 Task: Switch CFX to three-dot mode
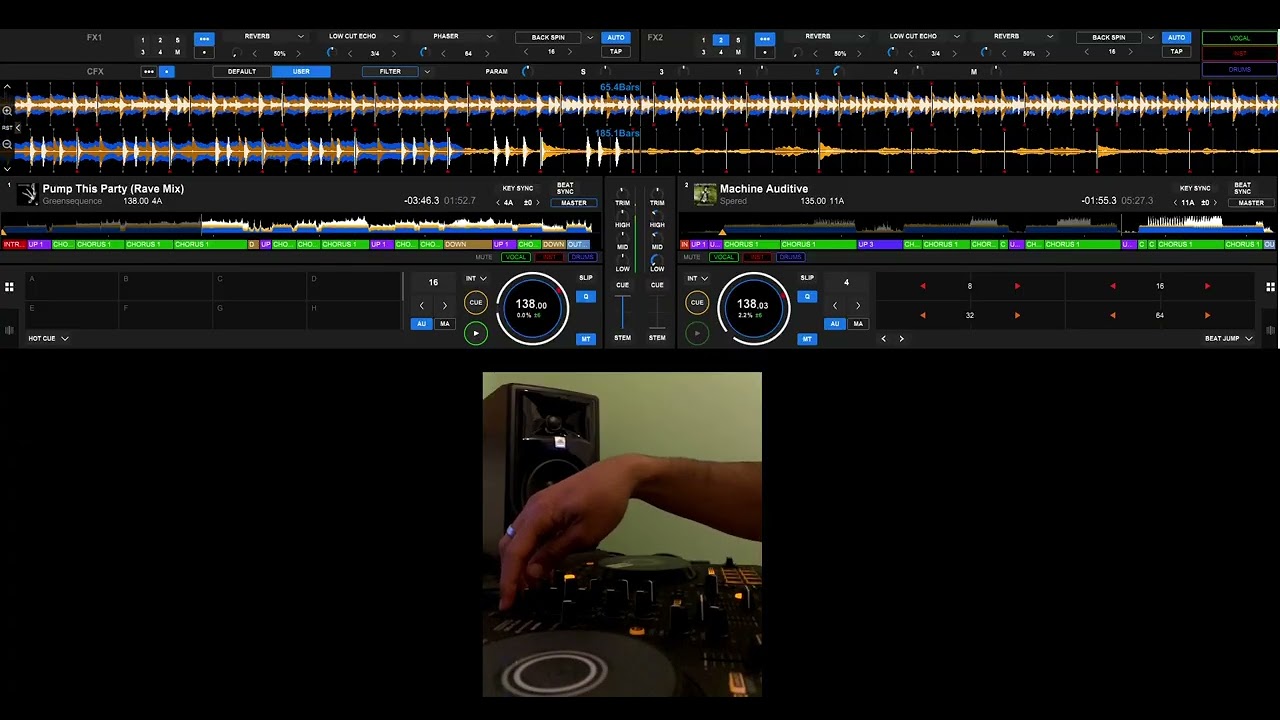(149, 72)
